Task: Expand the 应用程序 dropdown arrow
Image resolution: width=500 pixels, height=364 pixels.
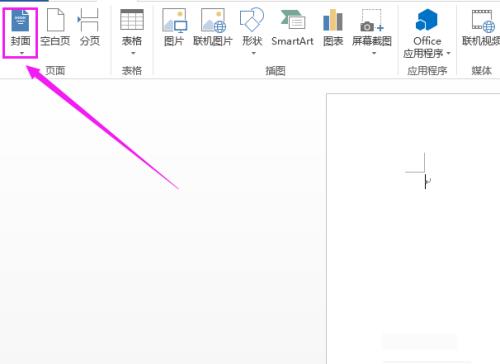Action: tap(448, 53)
